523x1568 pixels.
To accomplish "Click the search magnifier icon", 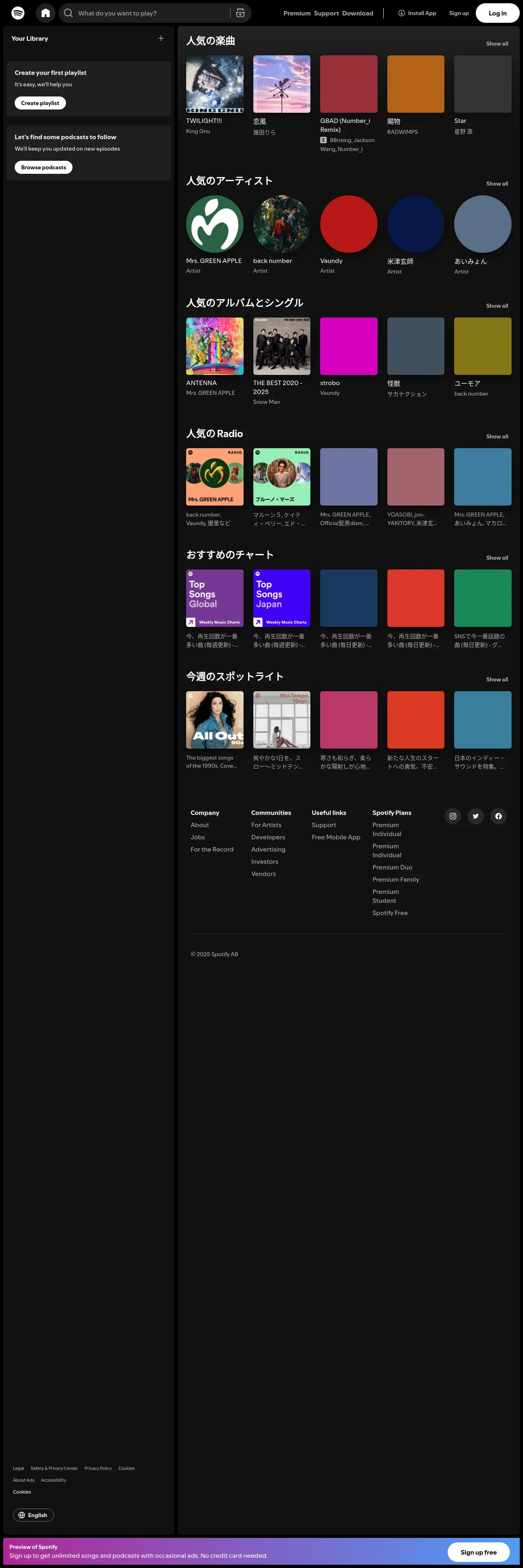I will (x=68, y=13).
